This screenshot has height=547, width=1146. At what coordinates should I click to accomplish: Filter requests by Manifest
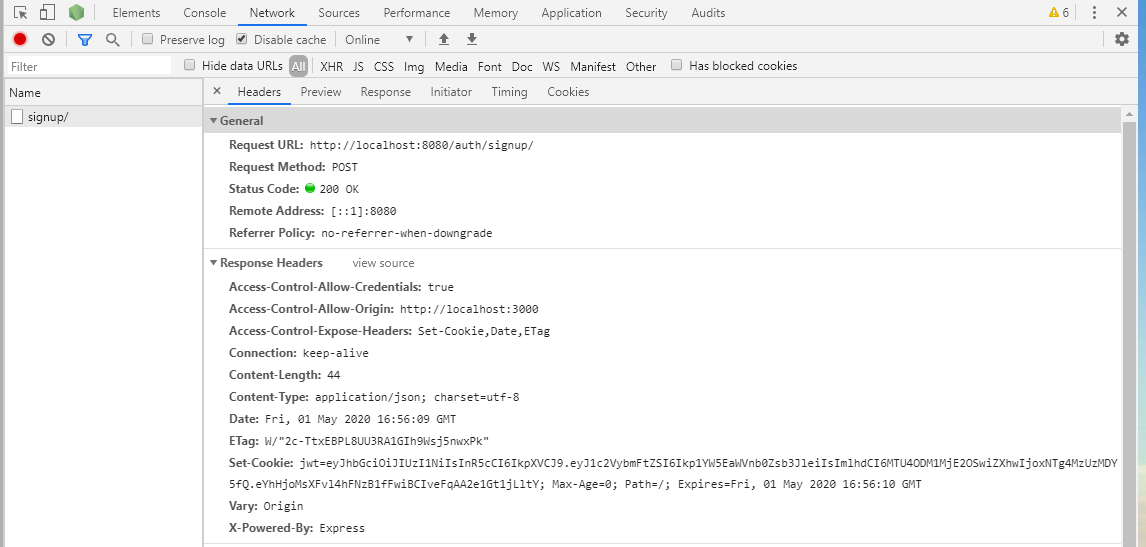(593, 67)
